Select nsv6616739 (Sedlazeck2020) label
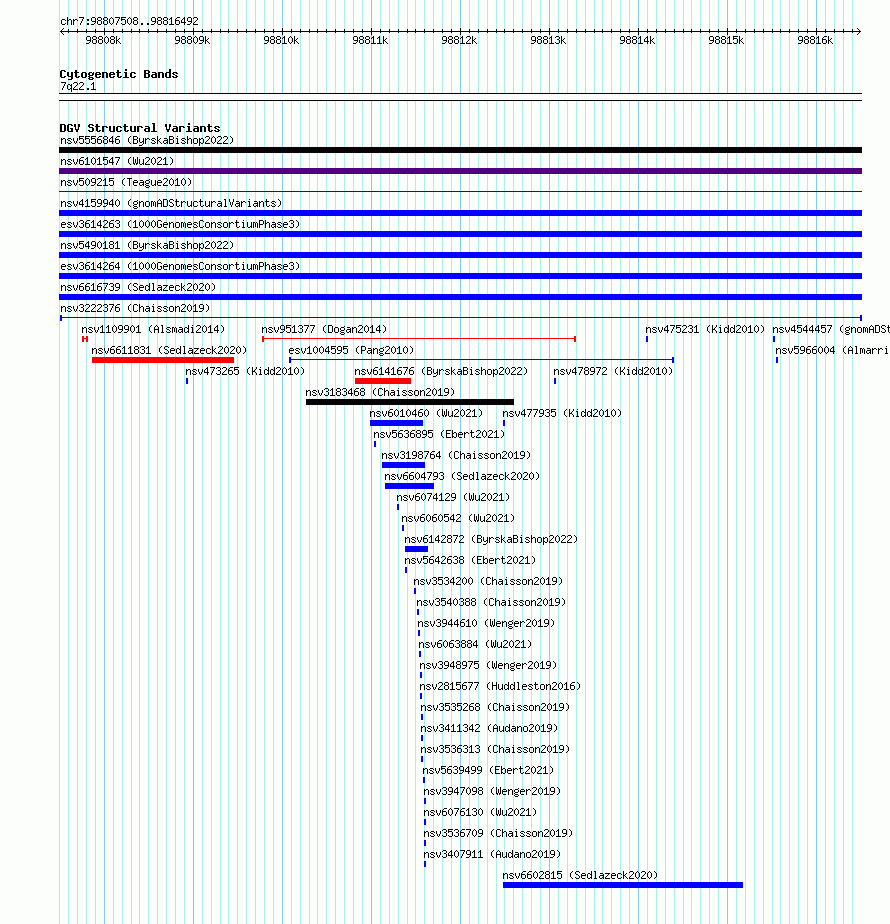The height and width of the screenshot is (924, 890). click(138, 288)
